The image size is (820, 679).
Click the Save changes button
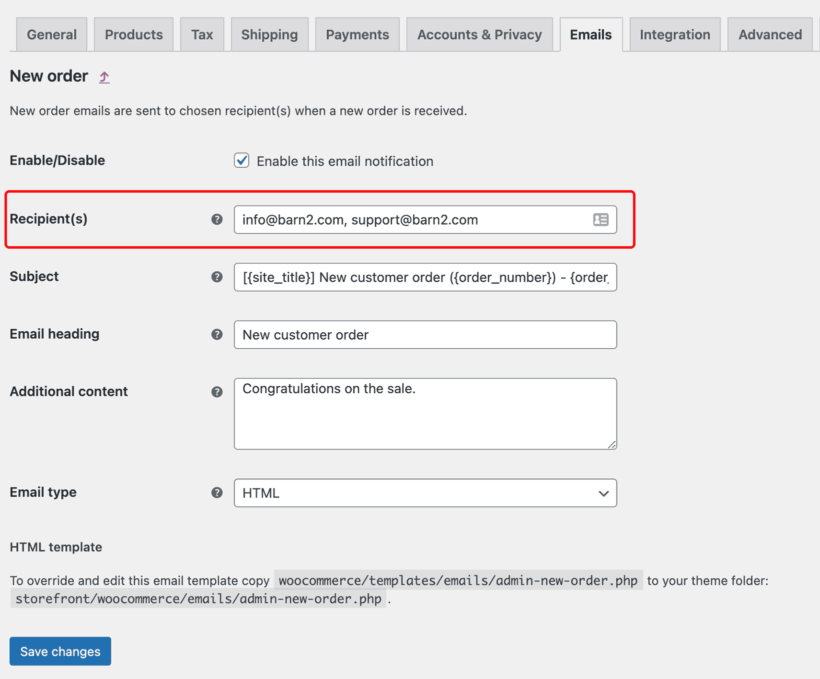[59, 651]
